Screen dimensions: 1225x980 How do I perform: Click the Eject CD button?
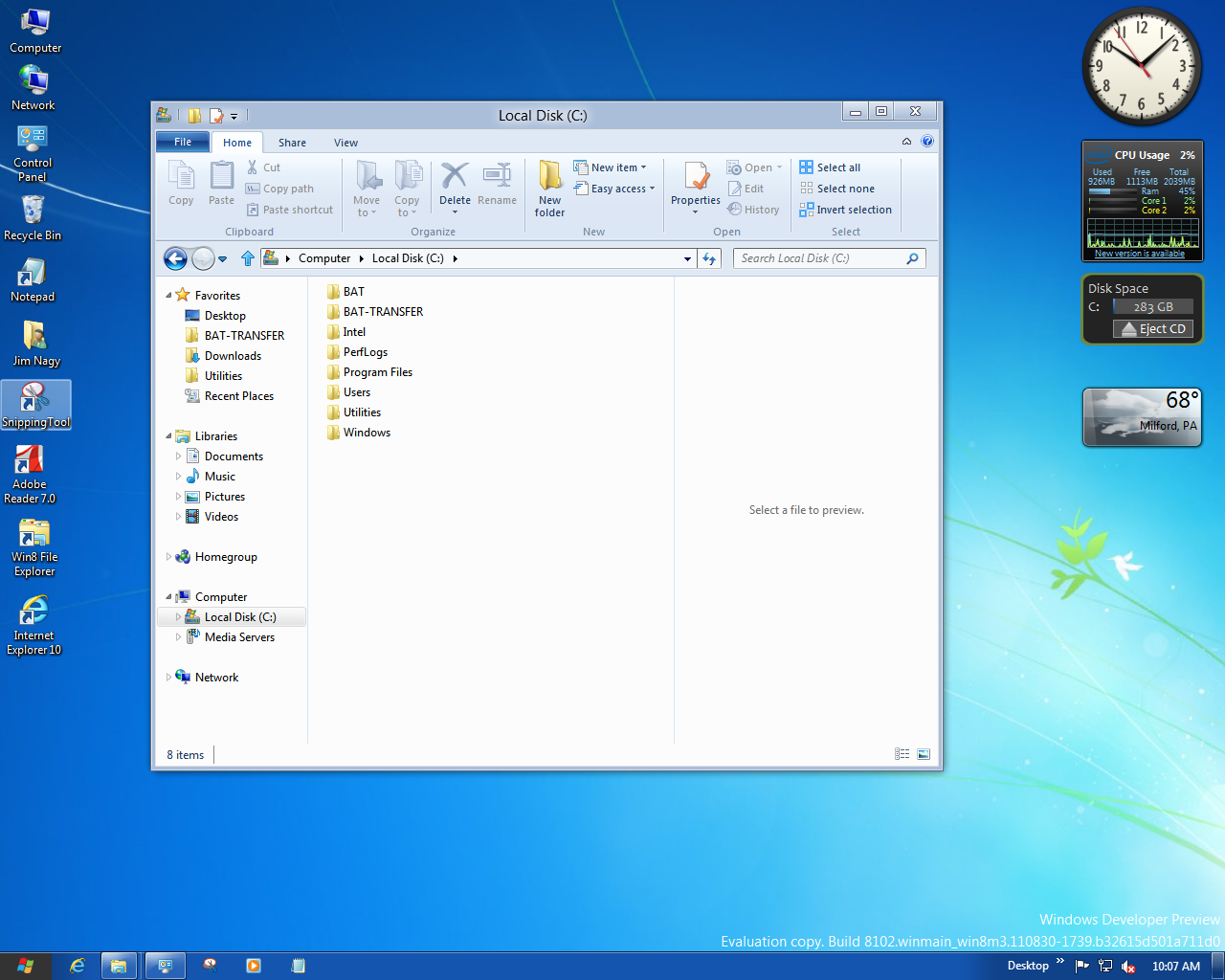(1153, 328)
